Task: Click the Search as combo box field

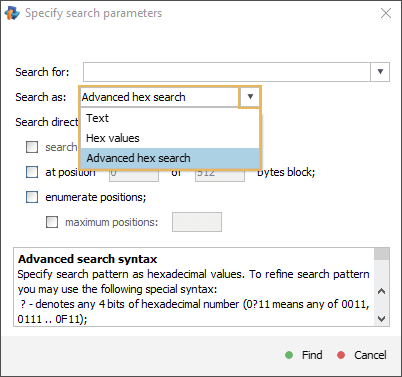Action: 159,97
